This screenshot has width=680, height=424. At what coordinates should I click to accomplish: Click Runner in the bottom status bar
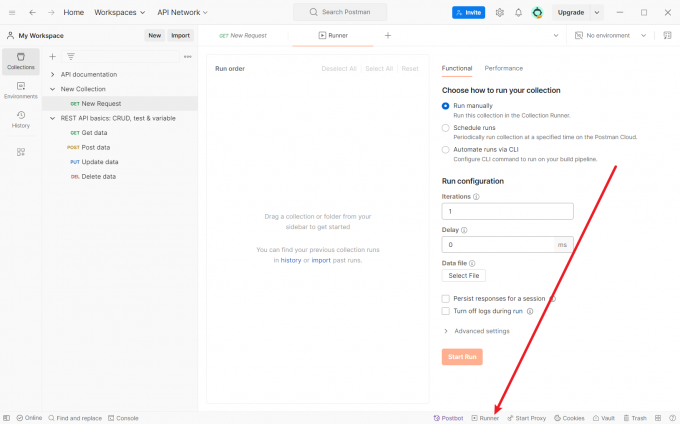485,418
